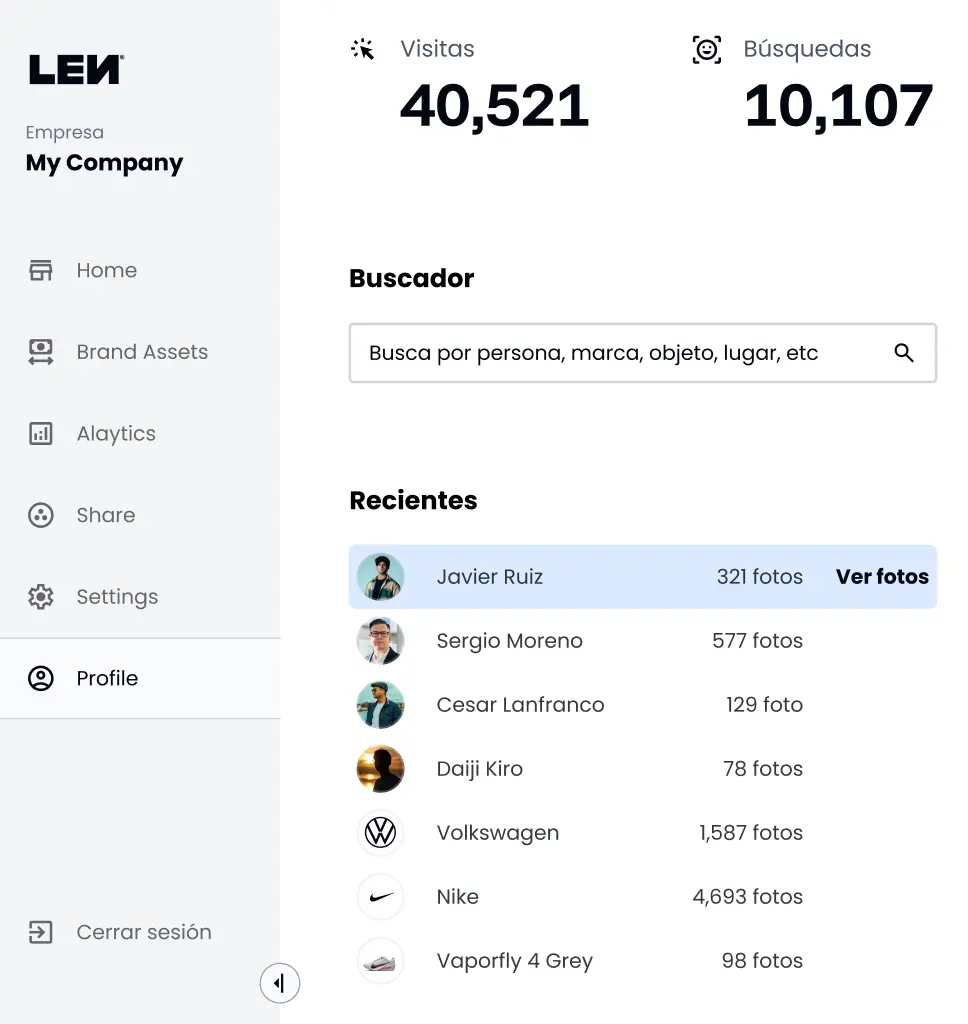This screenshot has width=968, height=1024.
Task: Click the Profile person icon
Action: (40, 679)
